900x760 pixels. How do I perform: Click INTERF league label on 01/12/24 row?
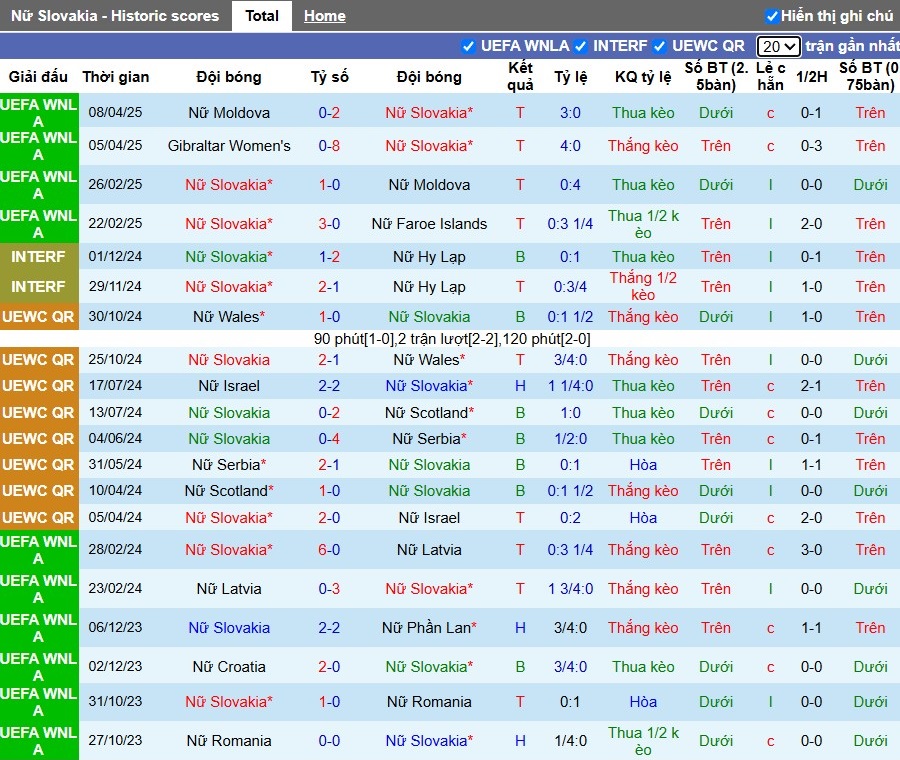point(38,257)
